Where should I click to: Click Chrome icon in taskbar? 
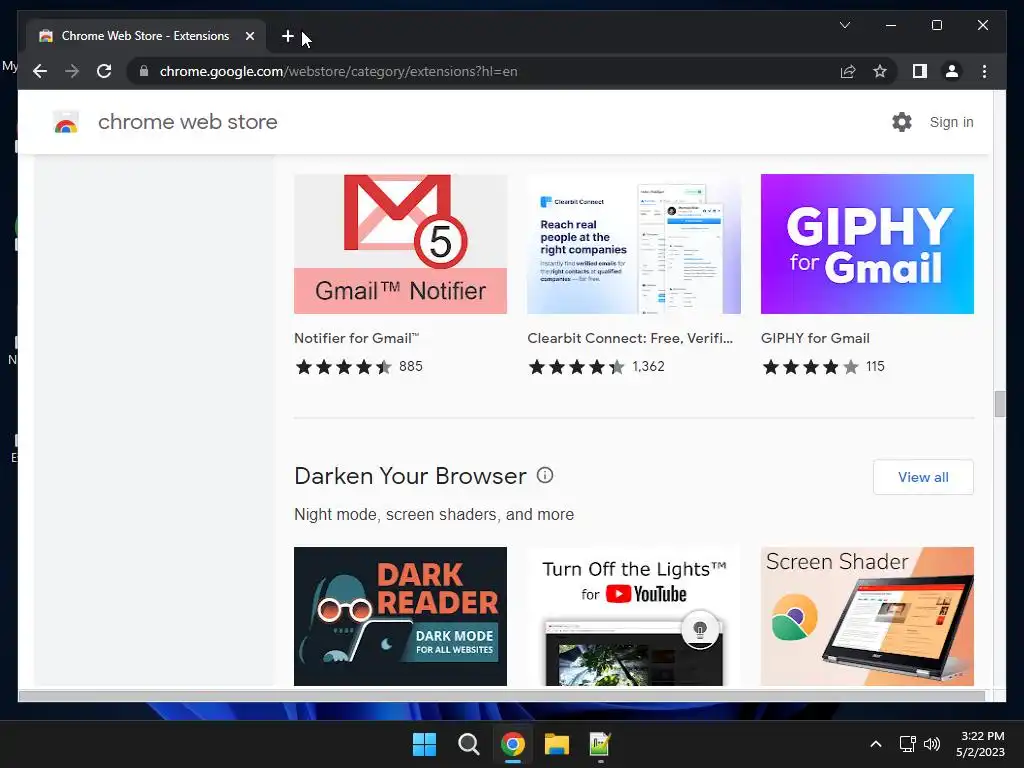pos(513,744)
